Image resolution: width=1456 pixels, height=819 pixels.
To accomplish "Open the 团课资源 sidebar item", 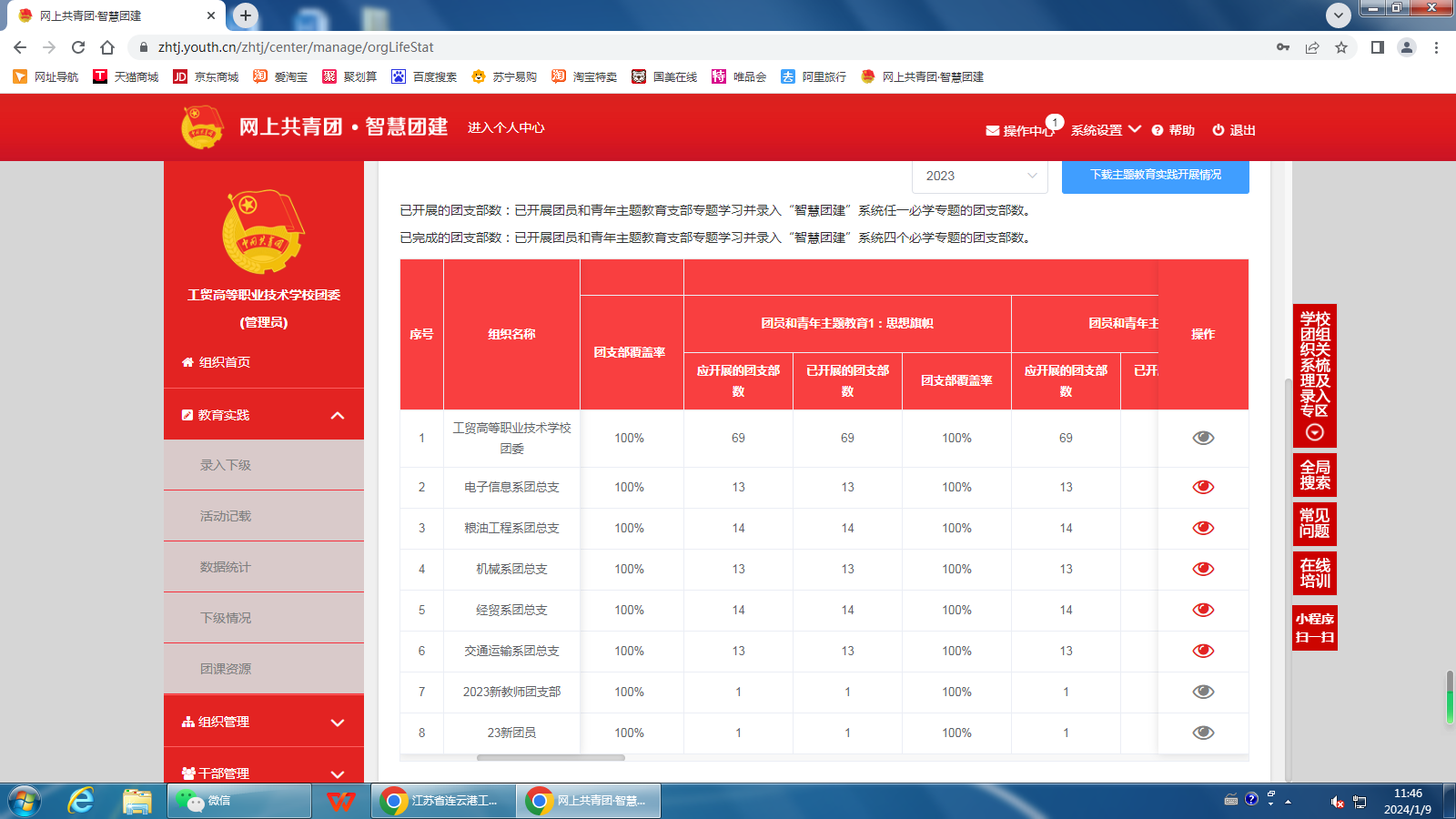I will 226,669.
